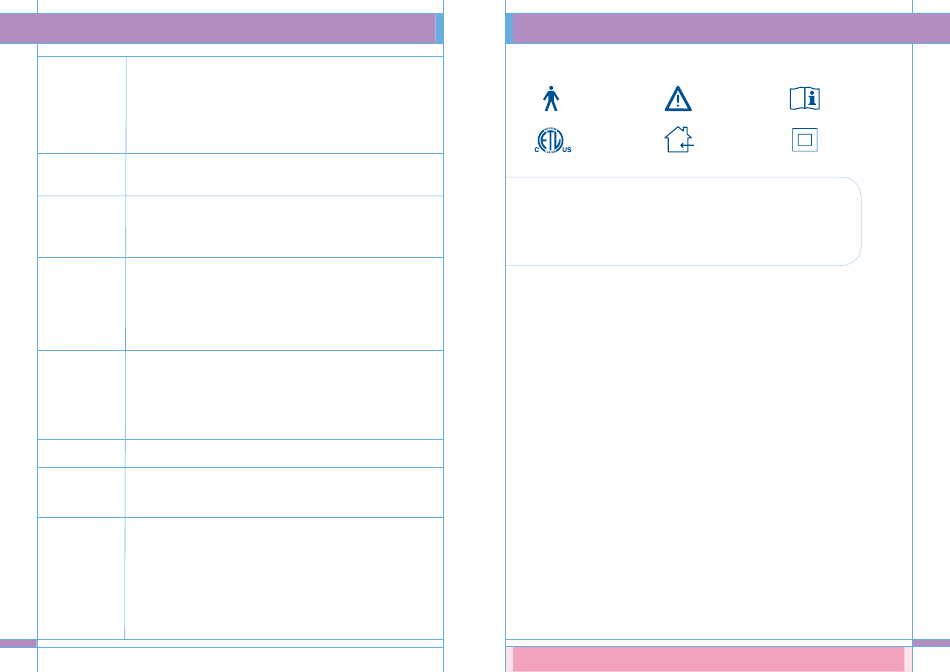Click the pink footer bar on right page

708,659
